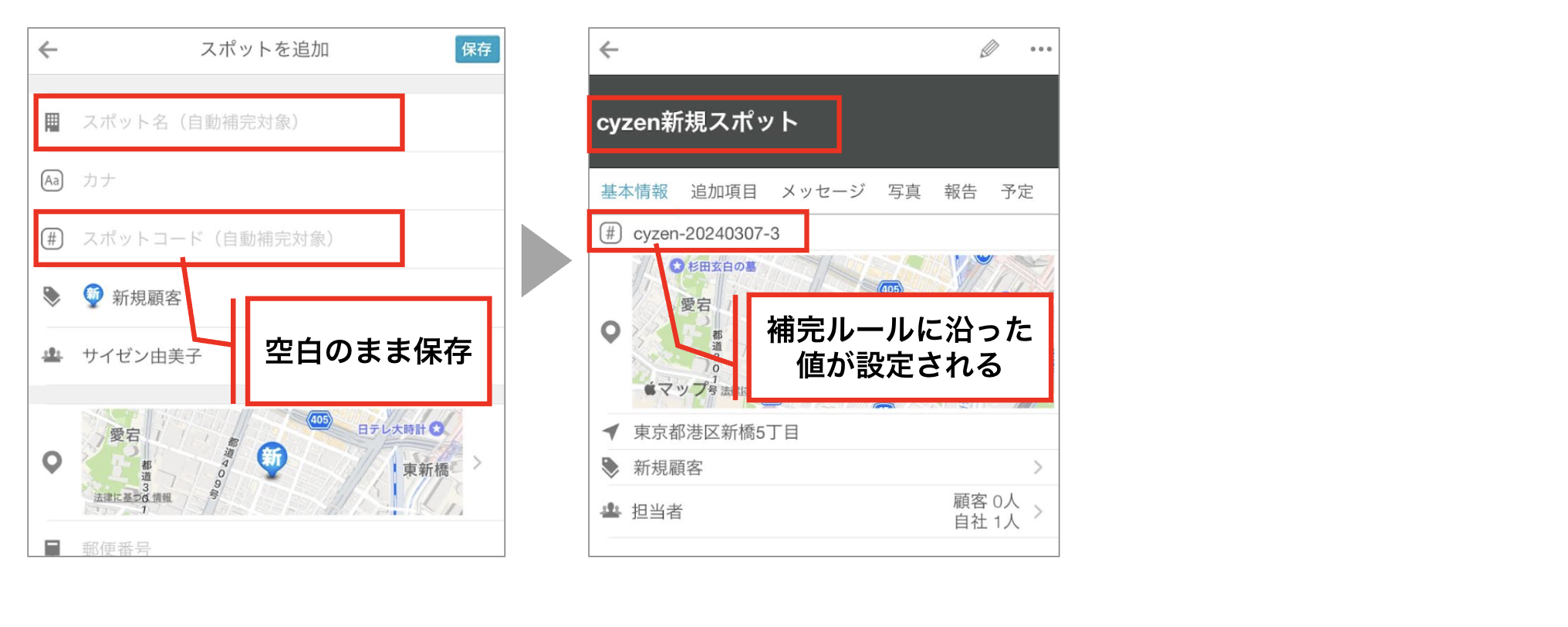This screenshot has width=1568, height=627.
Task: Switch to the メッセージ tab
Action: click(x=823, y=191)
